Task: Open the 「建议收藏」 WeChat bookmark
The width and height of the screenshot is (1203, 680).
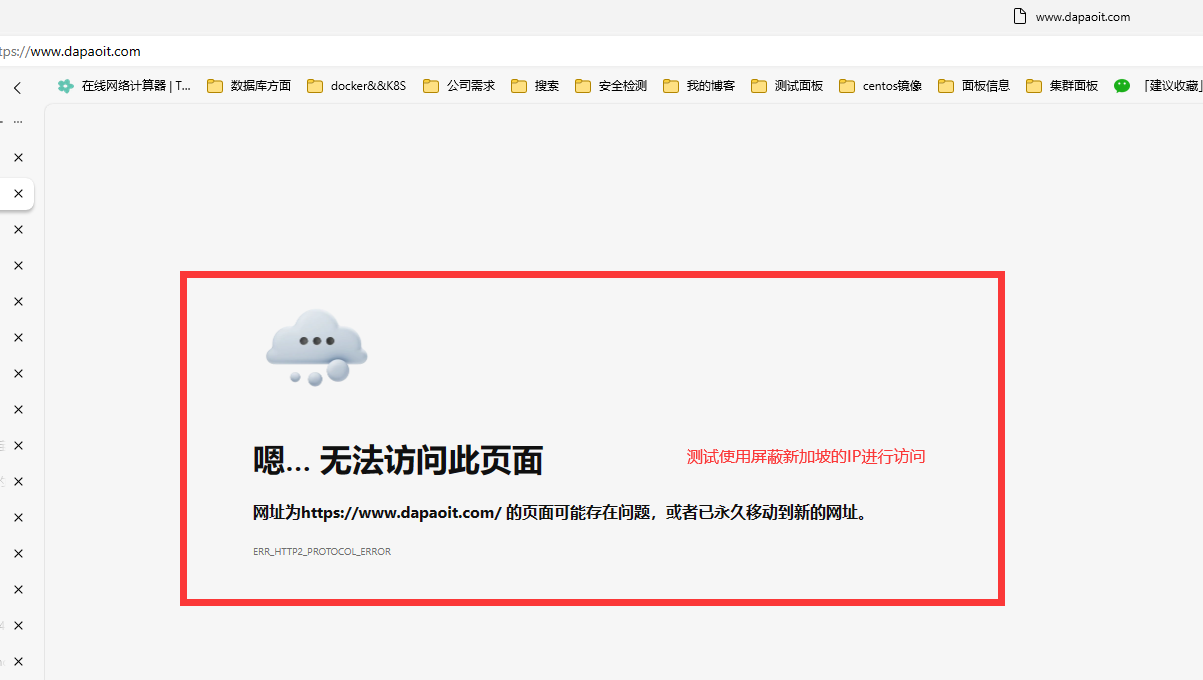Action: pos(1158,86)
